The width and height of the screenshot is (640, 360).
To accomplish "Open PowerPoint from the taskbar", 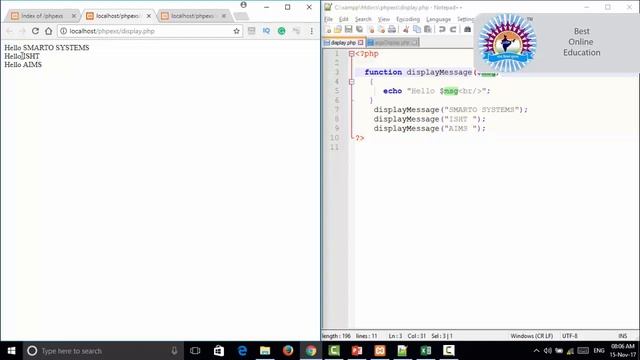I will coord(357,351).
